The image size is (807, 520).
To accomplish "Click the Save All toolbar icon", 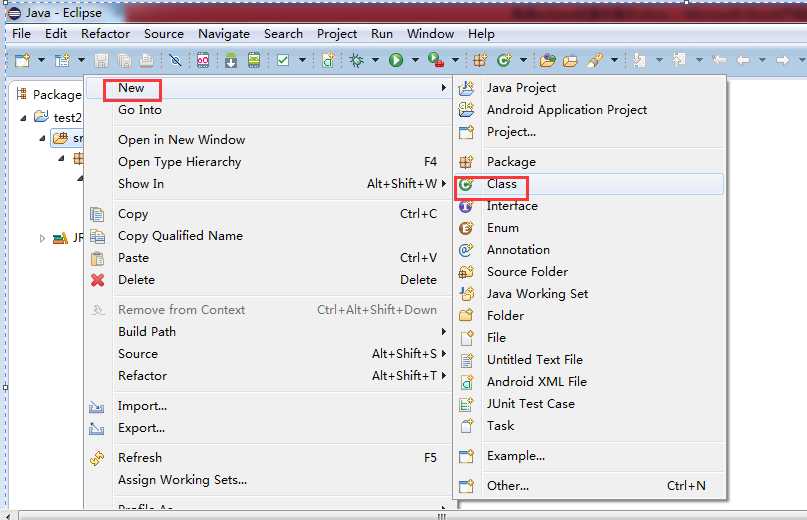I will tap(124, 60).
